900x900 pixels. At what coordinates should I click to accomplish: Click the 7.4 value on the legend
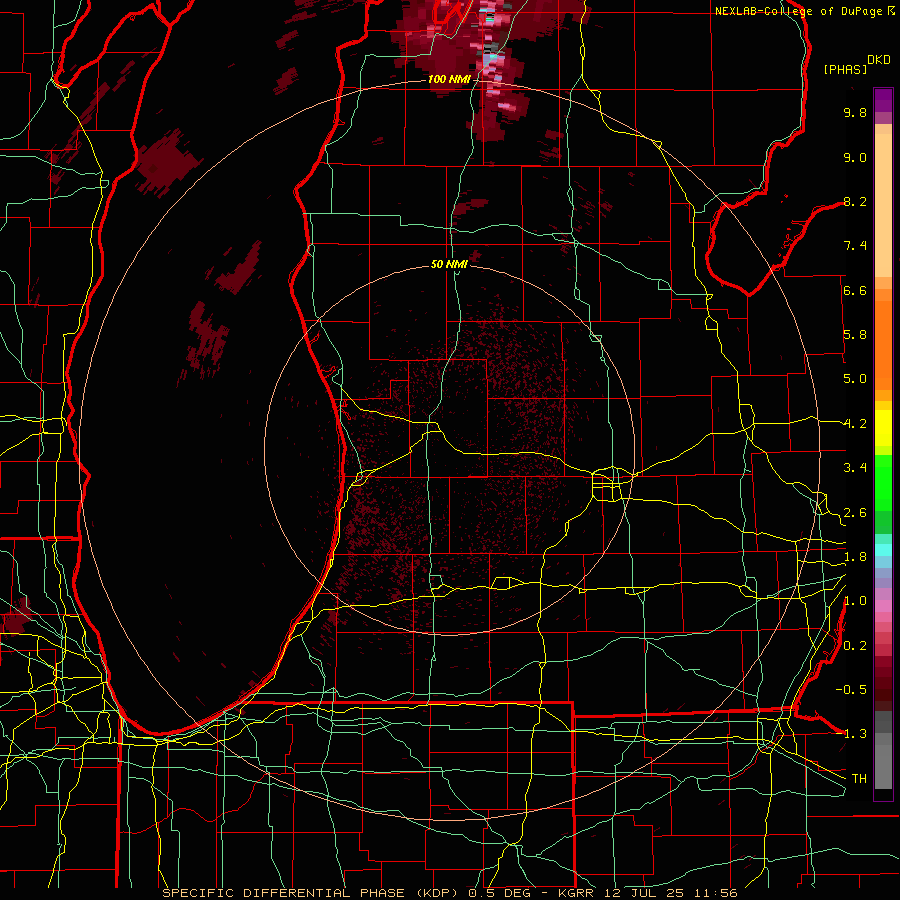(855, 246)
